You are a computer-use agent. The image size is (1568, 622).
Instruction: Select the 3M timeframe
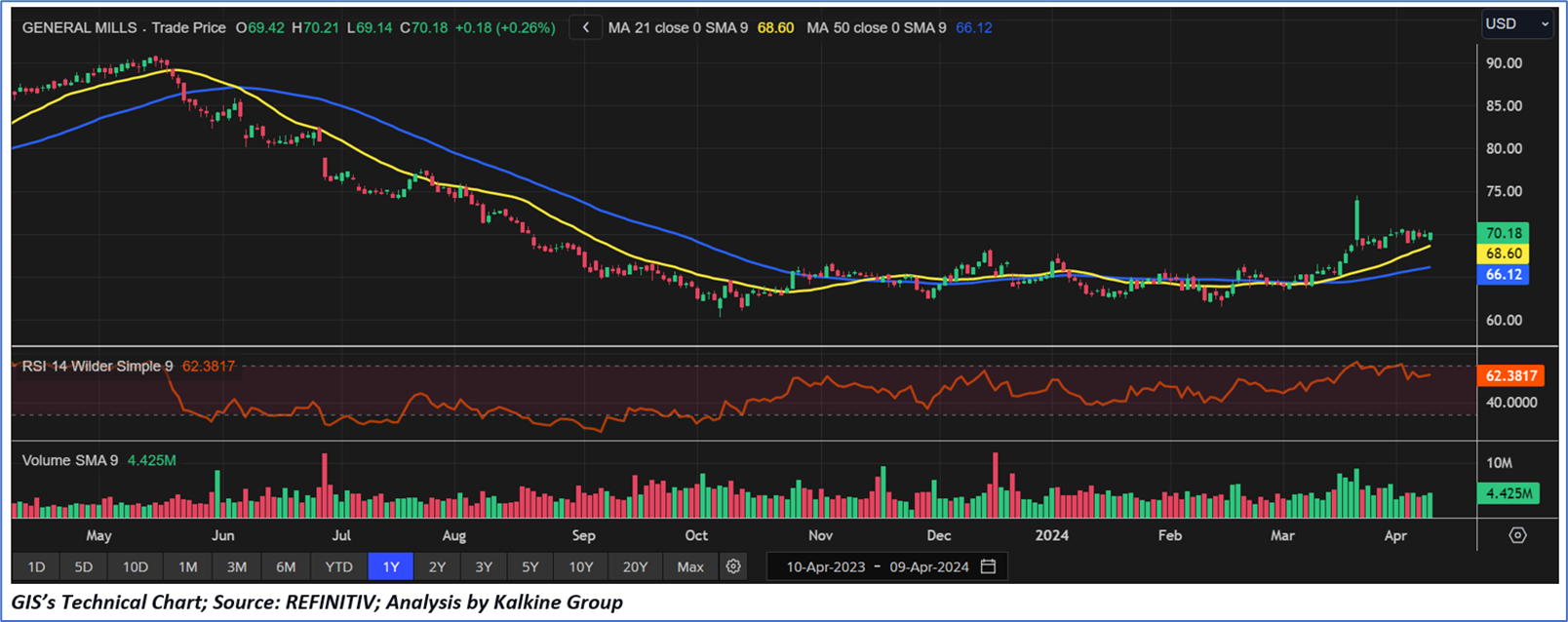[237, 566]
